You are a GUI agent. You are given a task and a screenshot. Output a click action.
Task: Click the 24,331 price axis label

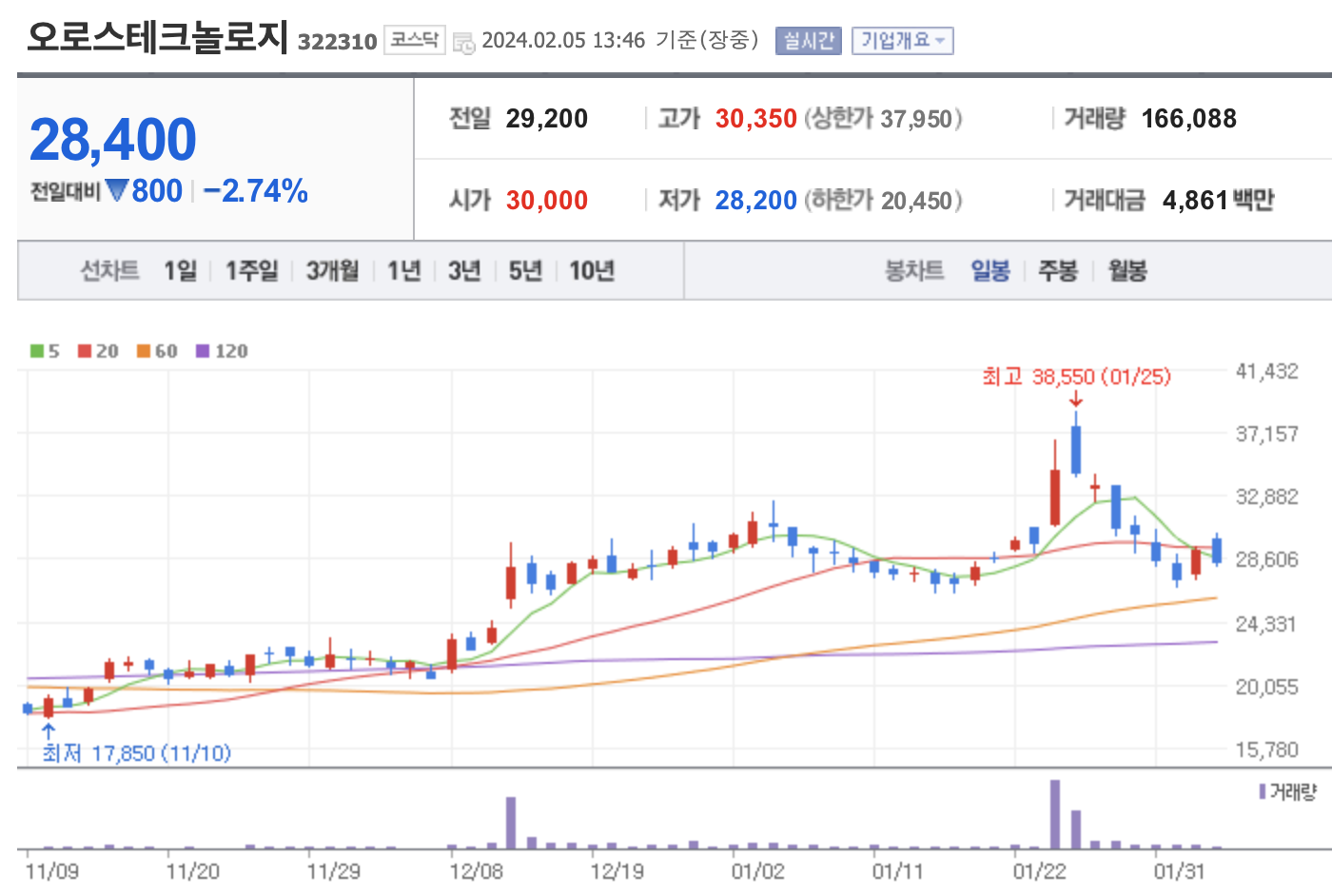[1266, 624]
